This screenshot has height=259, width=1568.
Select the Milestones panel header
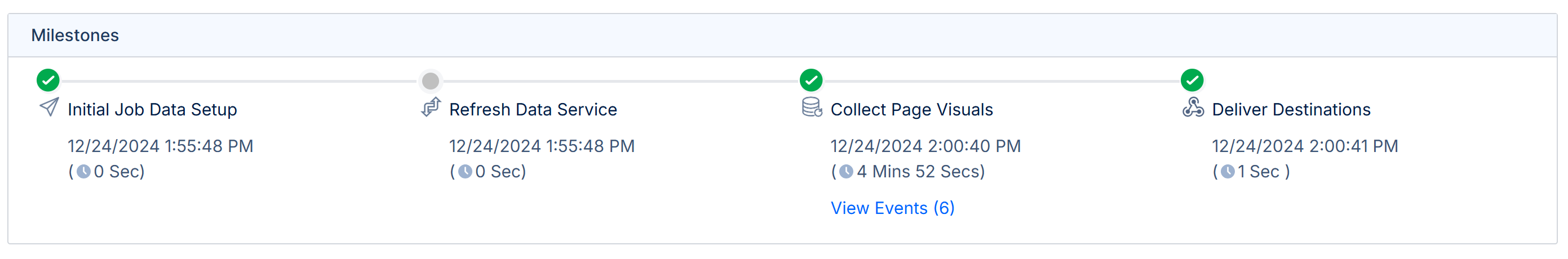coord(75,35)
